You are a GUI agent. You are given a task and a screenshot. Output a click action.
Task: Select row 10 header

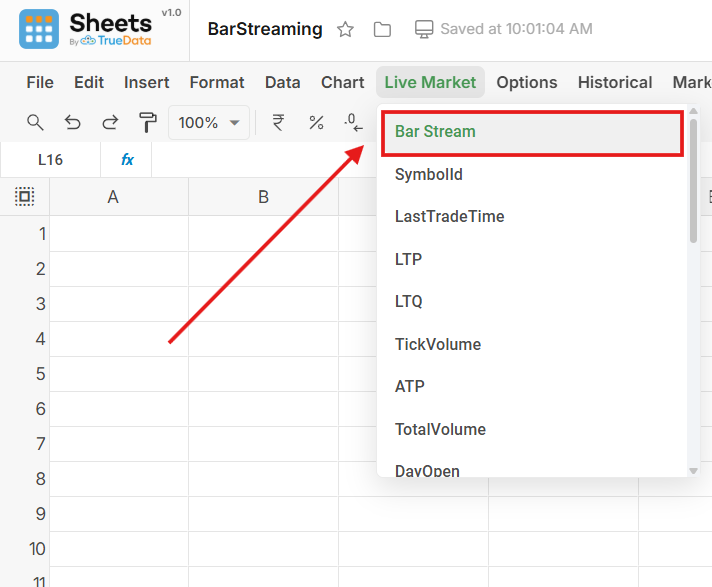[25, 548]
